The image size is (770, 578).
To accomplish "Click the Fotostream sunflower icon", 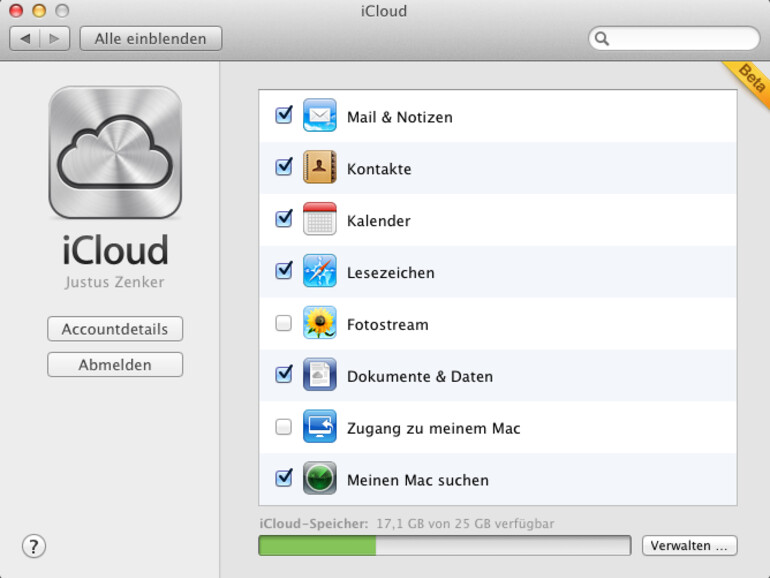I will coord(320,323).
